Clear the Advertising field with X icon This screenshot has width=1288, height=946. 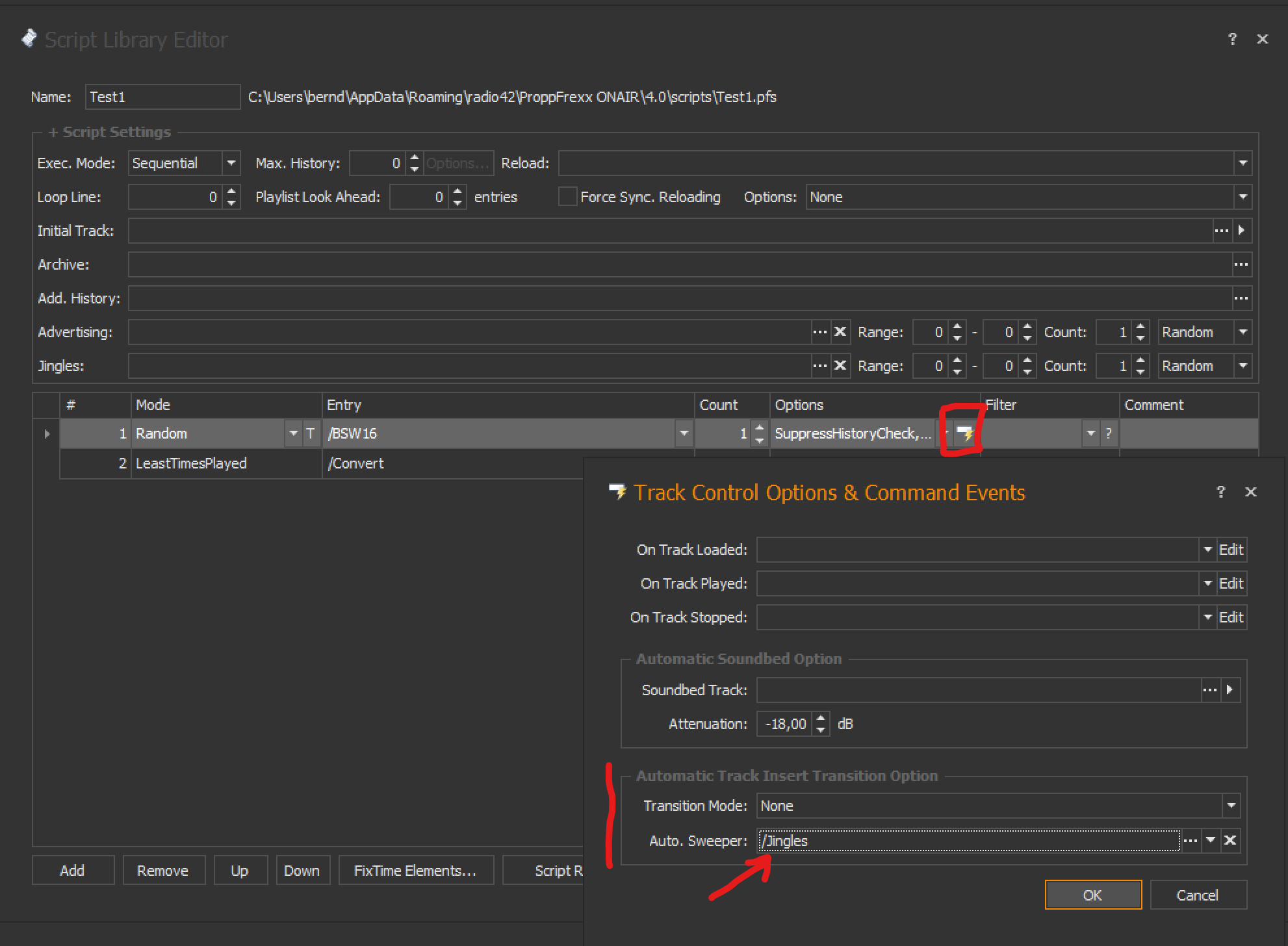[x=840, y=332]
